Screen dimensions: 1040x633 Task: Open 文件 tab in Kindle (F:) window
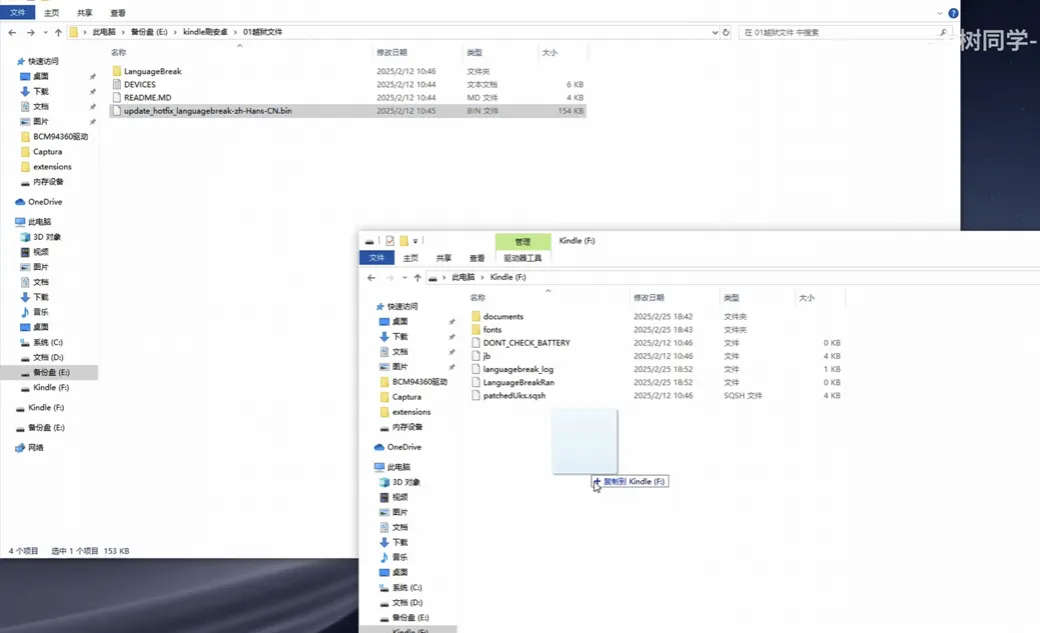[377, 258]
